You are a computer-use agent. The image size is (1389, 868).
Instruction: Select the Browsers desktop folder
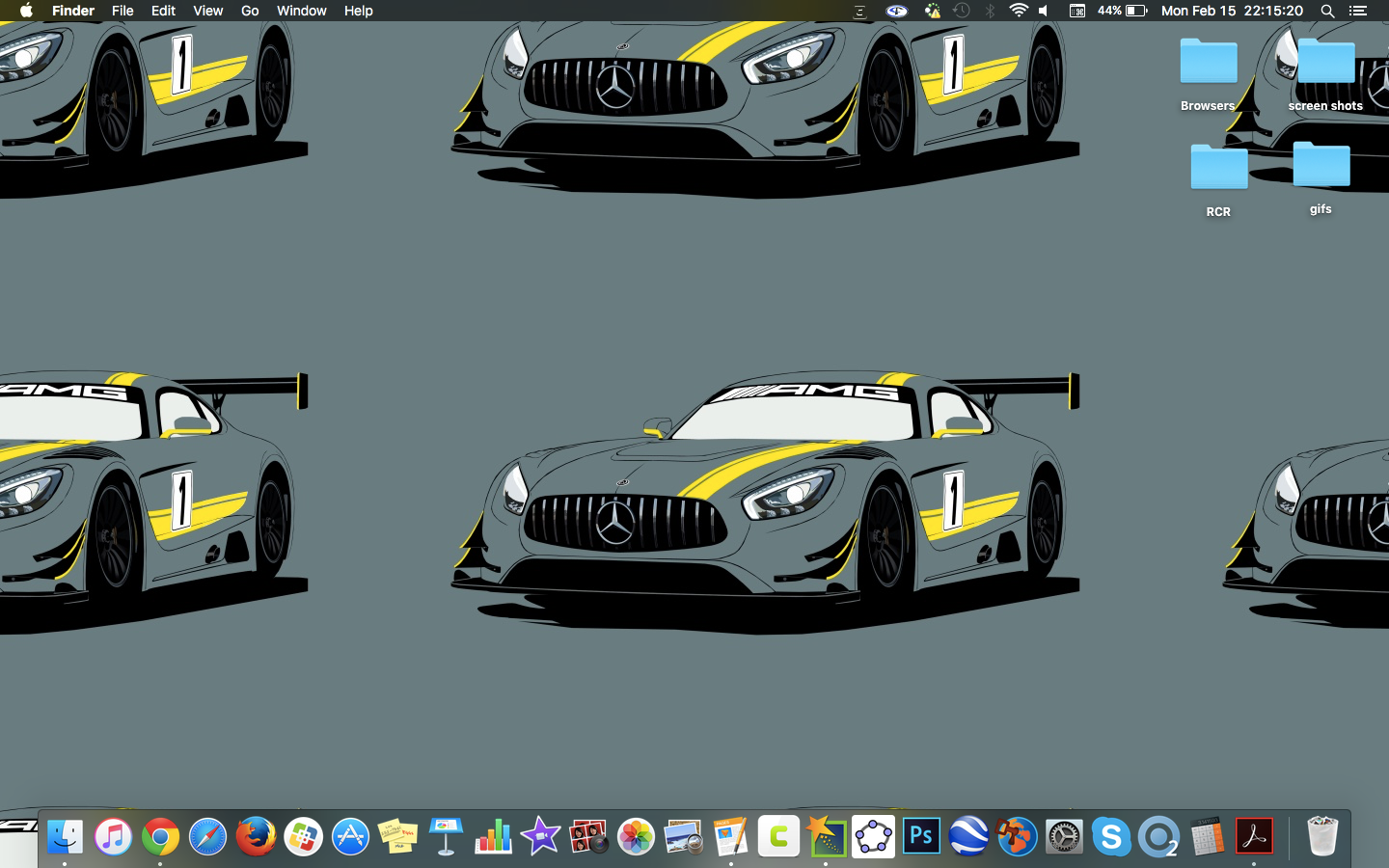(x=1208, y=75)
